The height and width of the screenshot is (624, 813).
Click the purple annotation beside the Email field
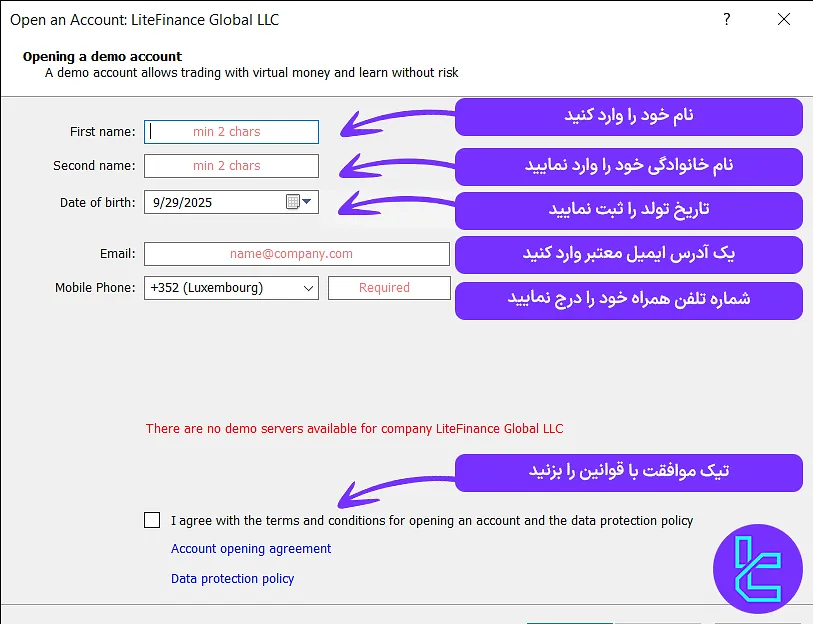pyautogui.click(x=628, y=255)
